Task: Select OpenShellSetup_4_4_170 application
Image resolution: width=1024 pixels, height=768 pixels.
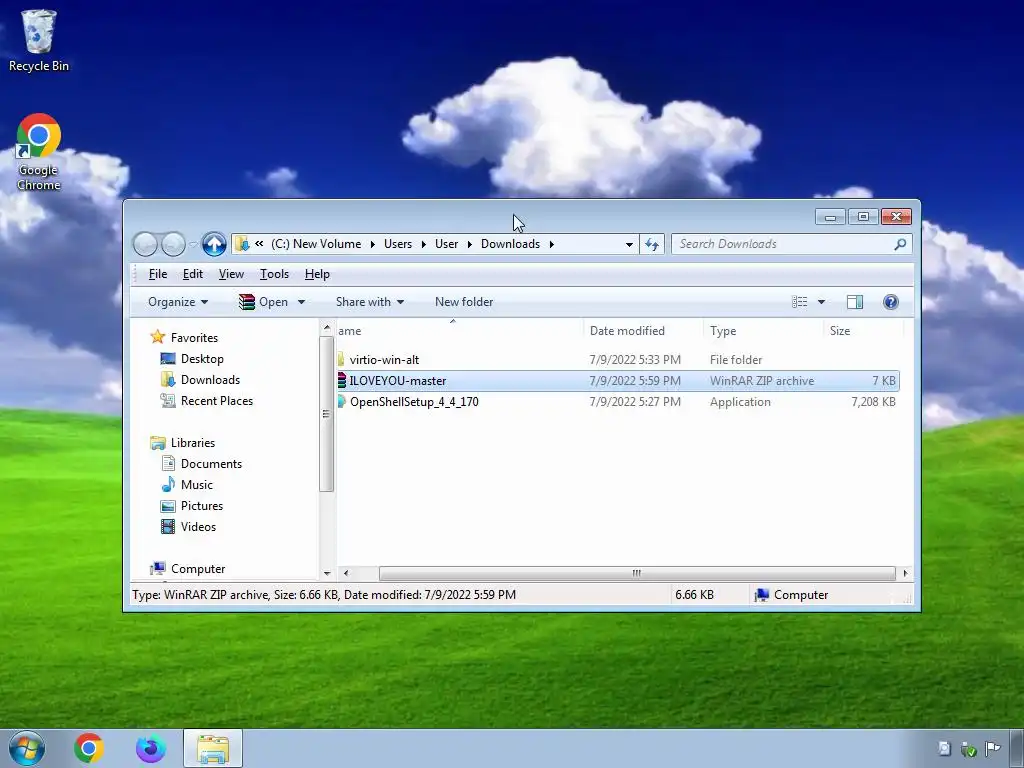Action: 414,402
